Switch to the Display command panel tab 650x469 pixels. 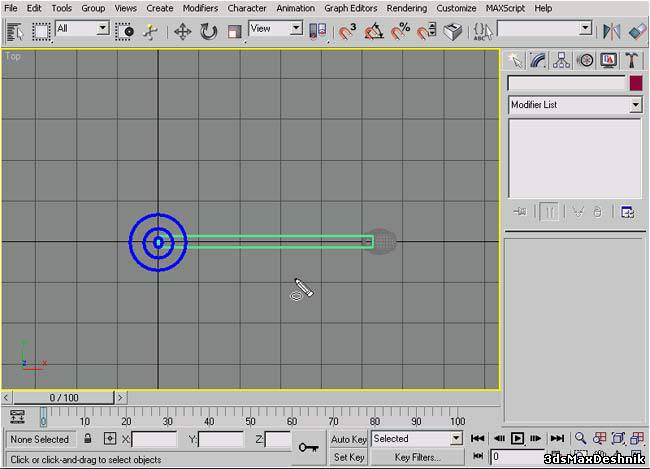click(608, 61)
